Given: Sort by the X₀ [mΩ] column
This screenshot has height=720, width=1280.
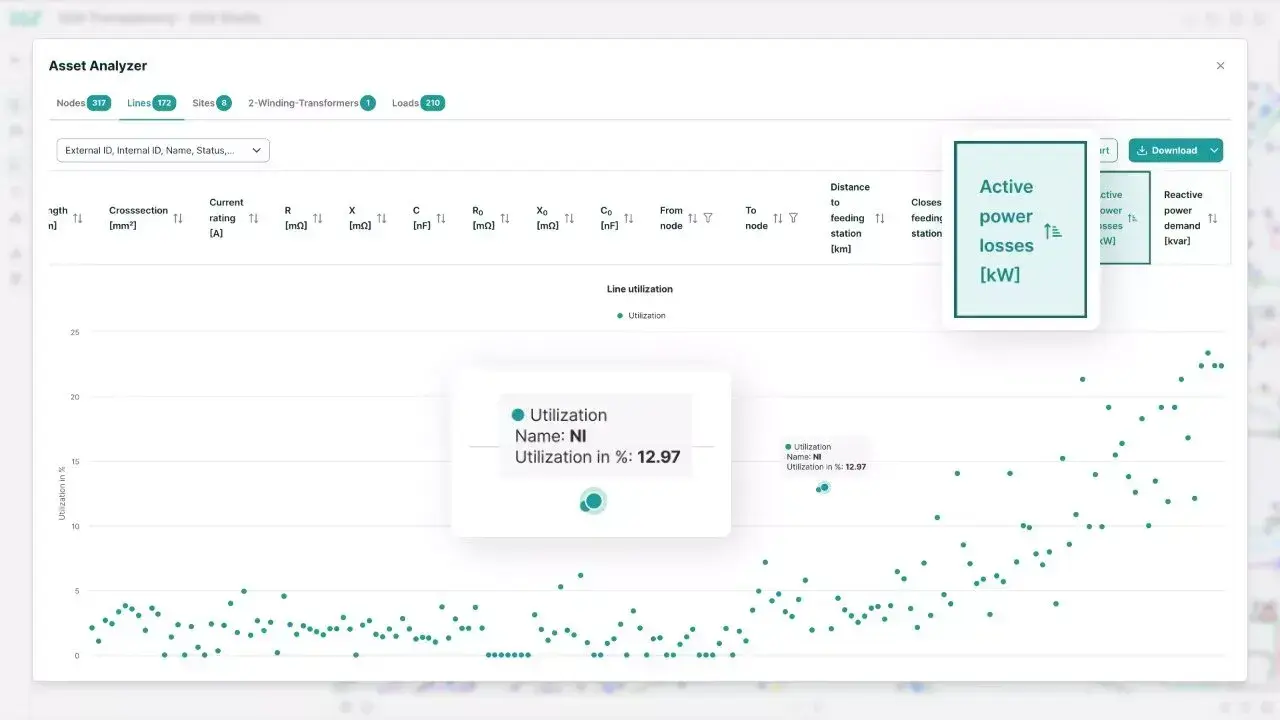Looking at the screenshot, I should 569,218.
